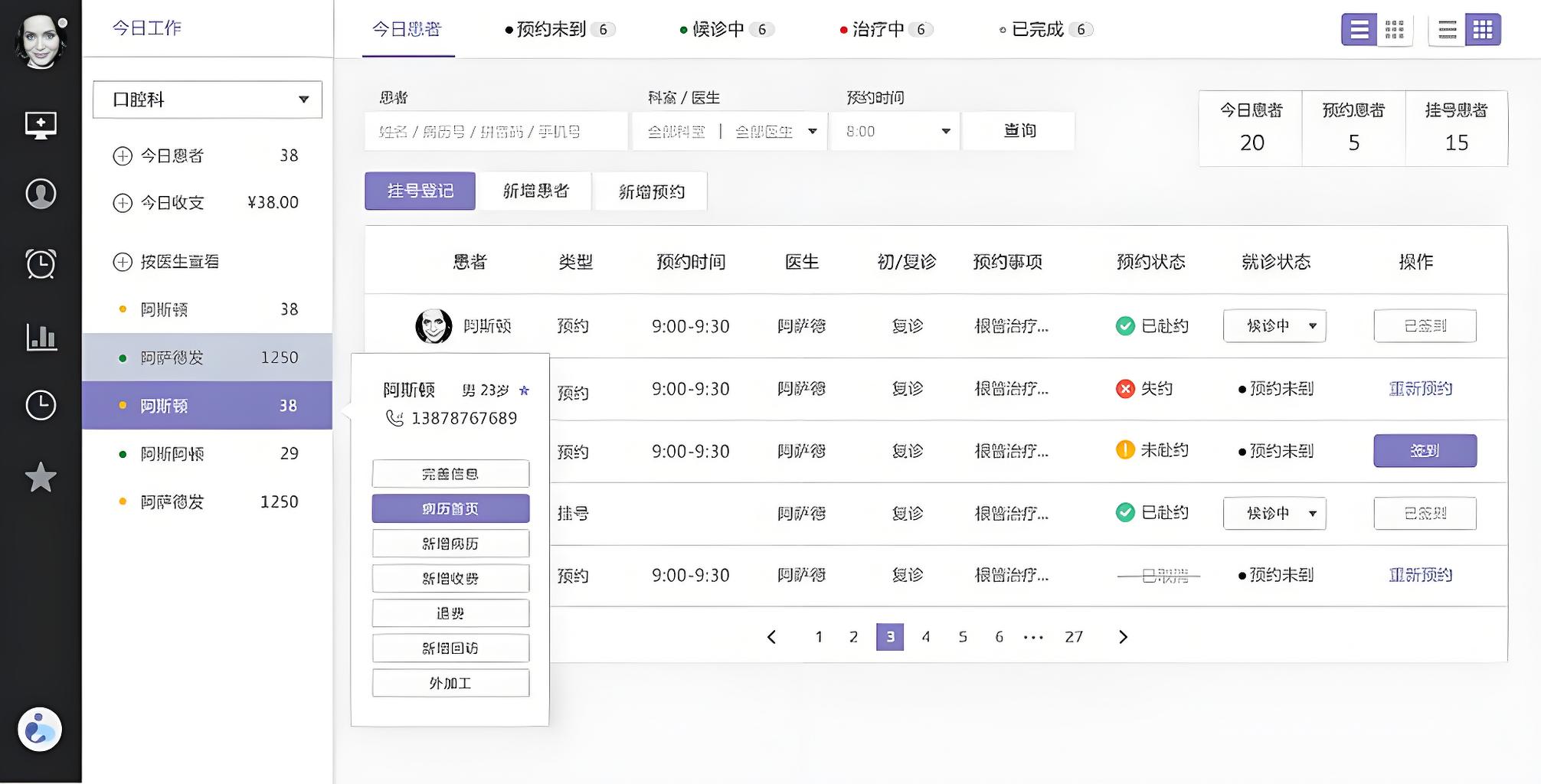Click the patient name search input field
This screenshot has width=1541, height=784.
coord(495,130)
